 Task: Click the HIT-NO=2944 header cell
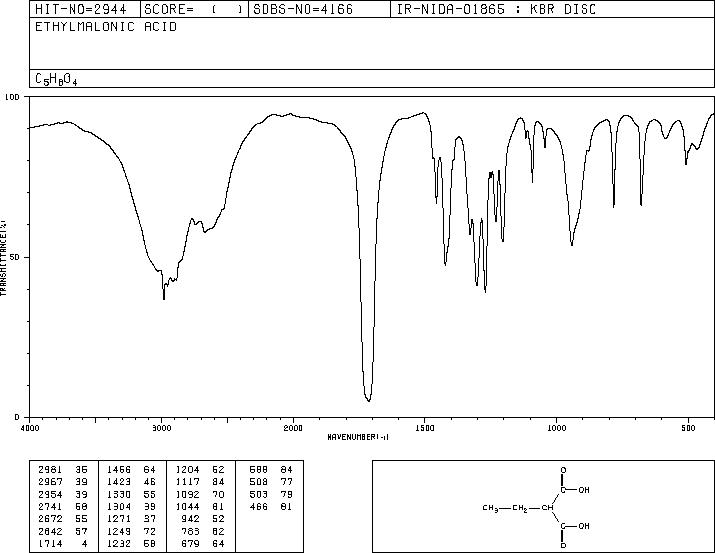click(x=85, y=9)
